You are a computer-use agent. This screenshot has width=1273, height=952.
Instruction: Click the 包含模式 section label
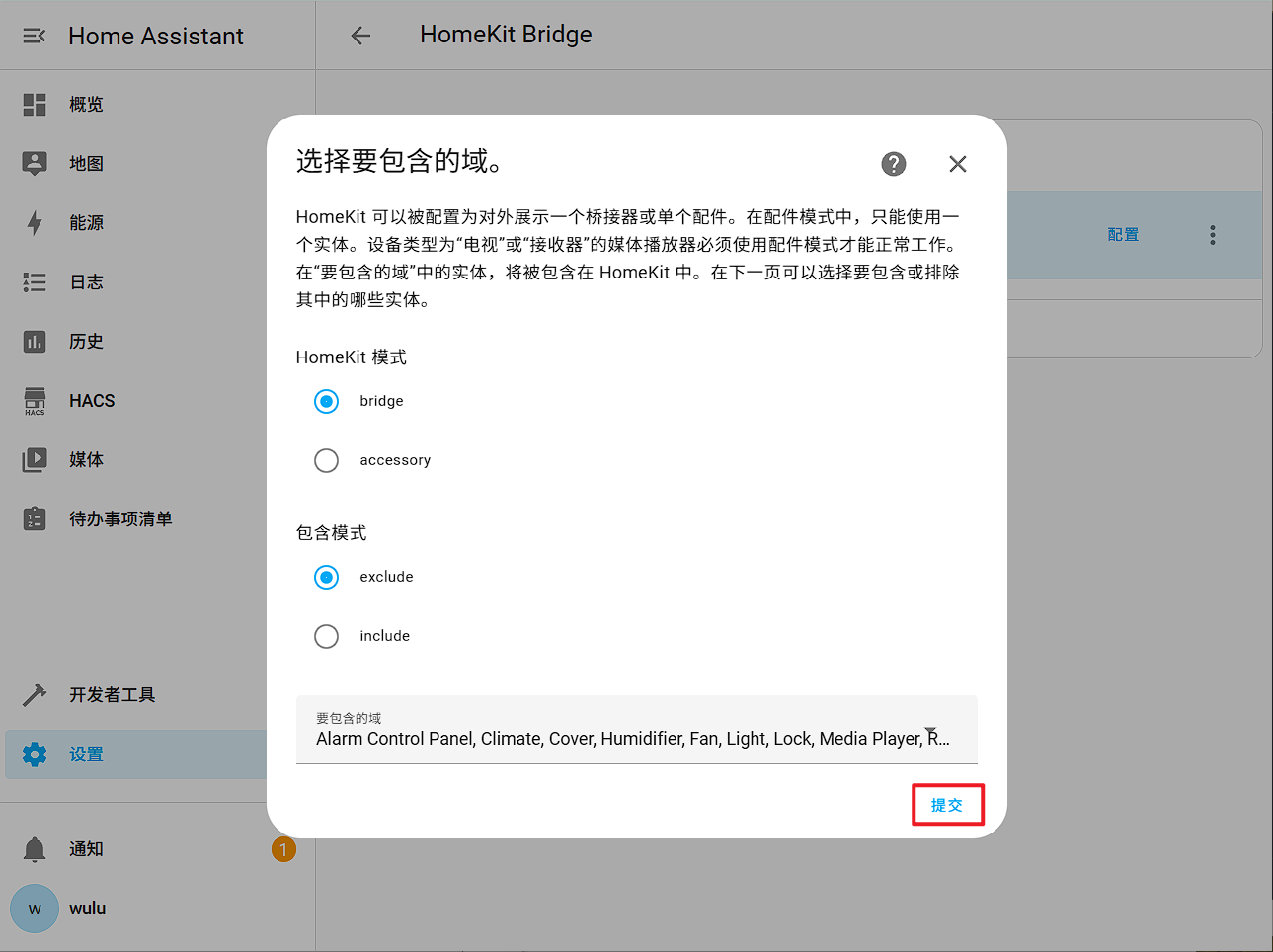point(332,533)
